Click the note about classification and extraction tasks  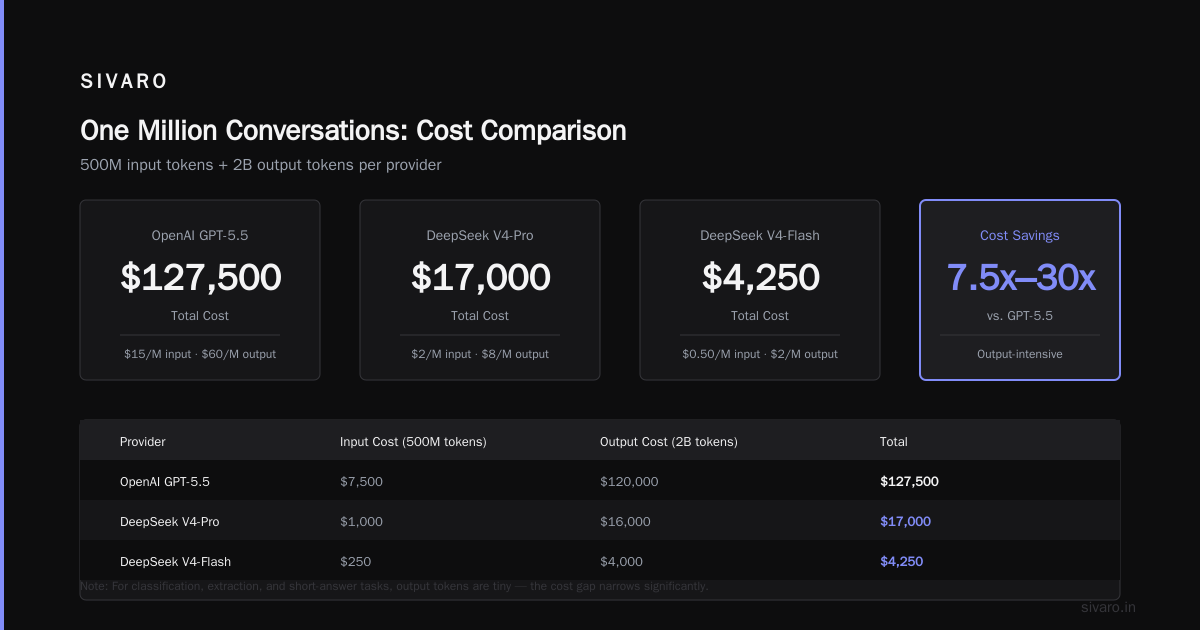point(394,586)
